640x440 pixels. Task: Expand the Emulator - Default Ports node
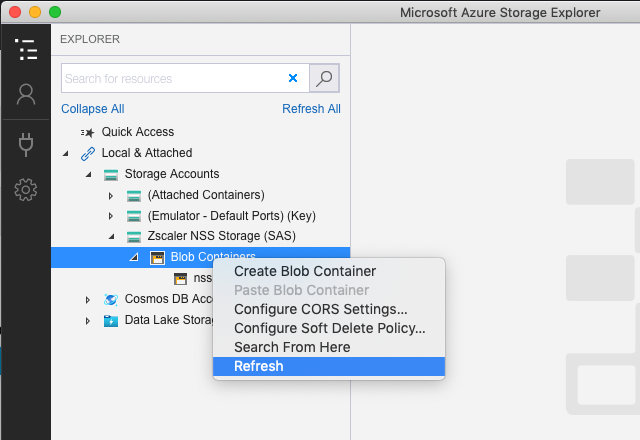pos(111,216)
